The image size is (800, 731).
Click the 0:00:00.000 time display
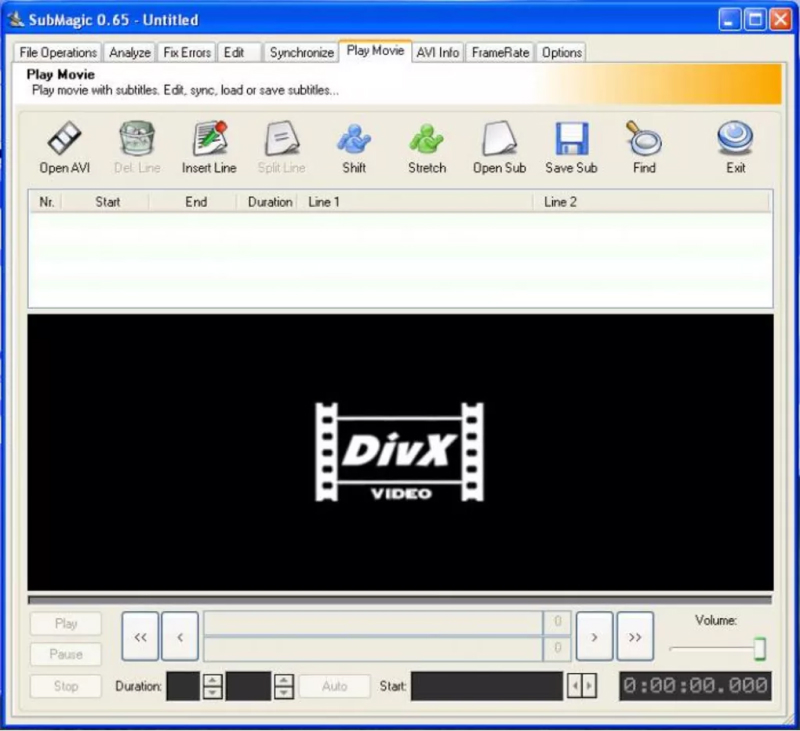coord(695,686)
